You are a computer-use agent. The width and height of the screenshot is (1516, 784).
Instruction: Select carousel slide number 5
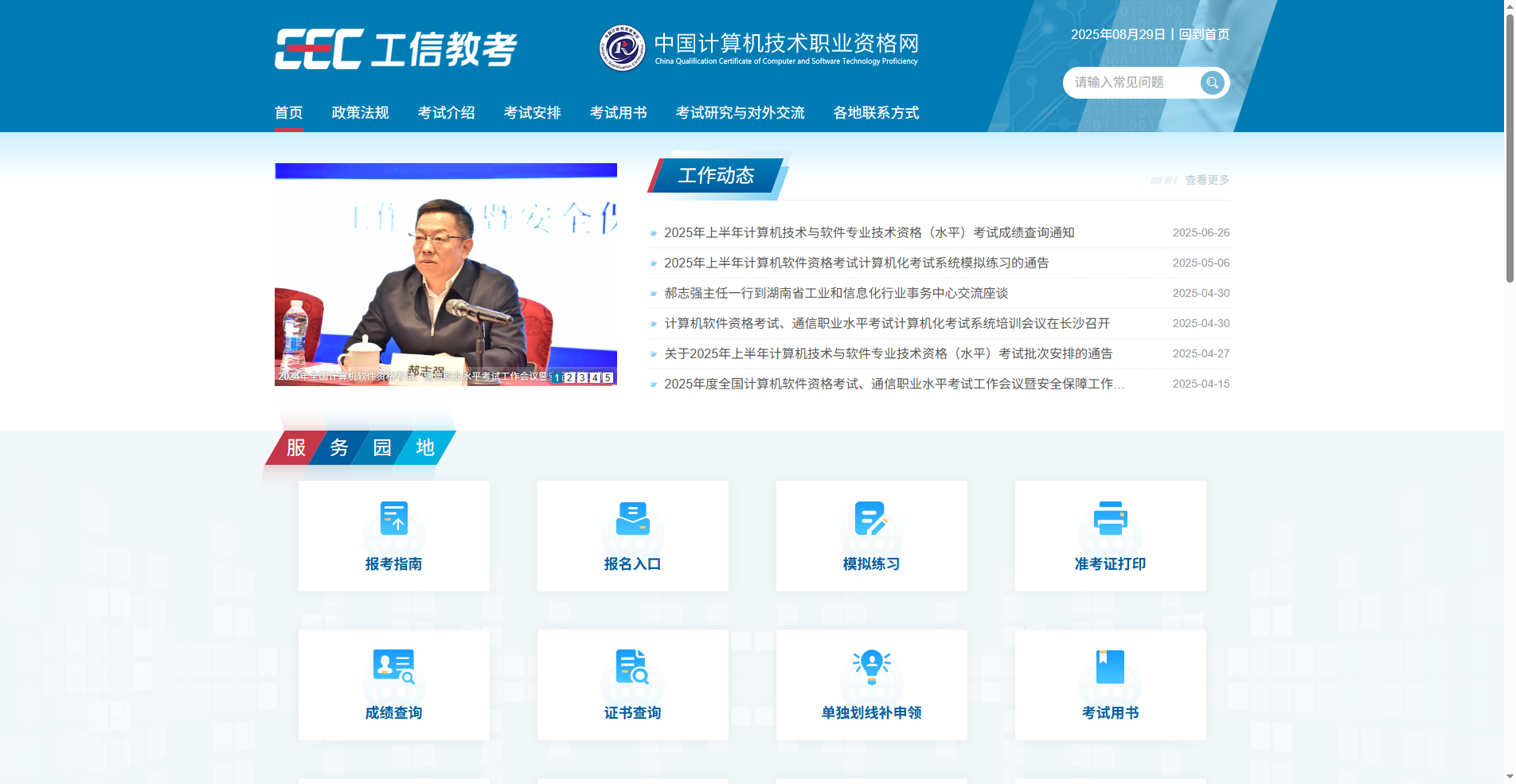(608, 379)
